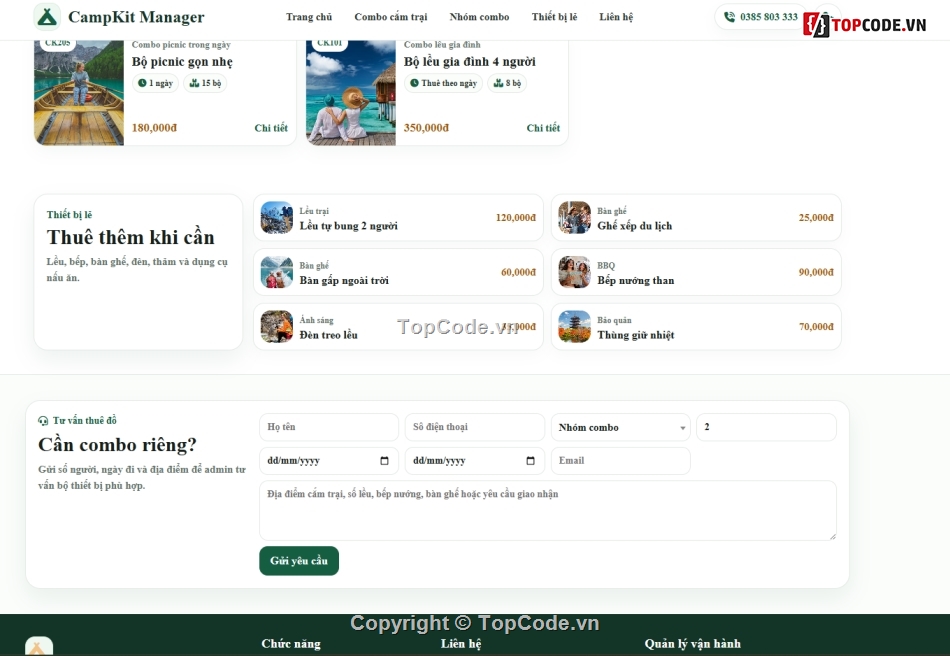Open calendar picker icon of first date field
The width and height of the screenshot is (950, 656).
point(384,461)
